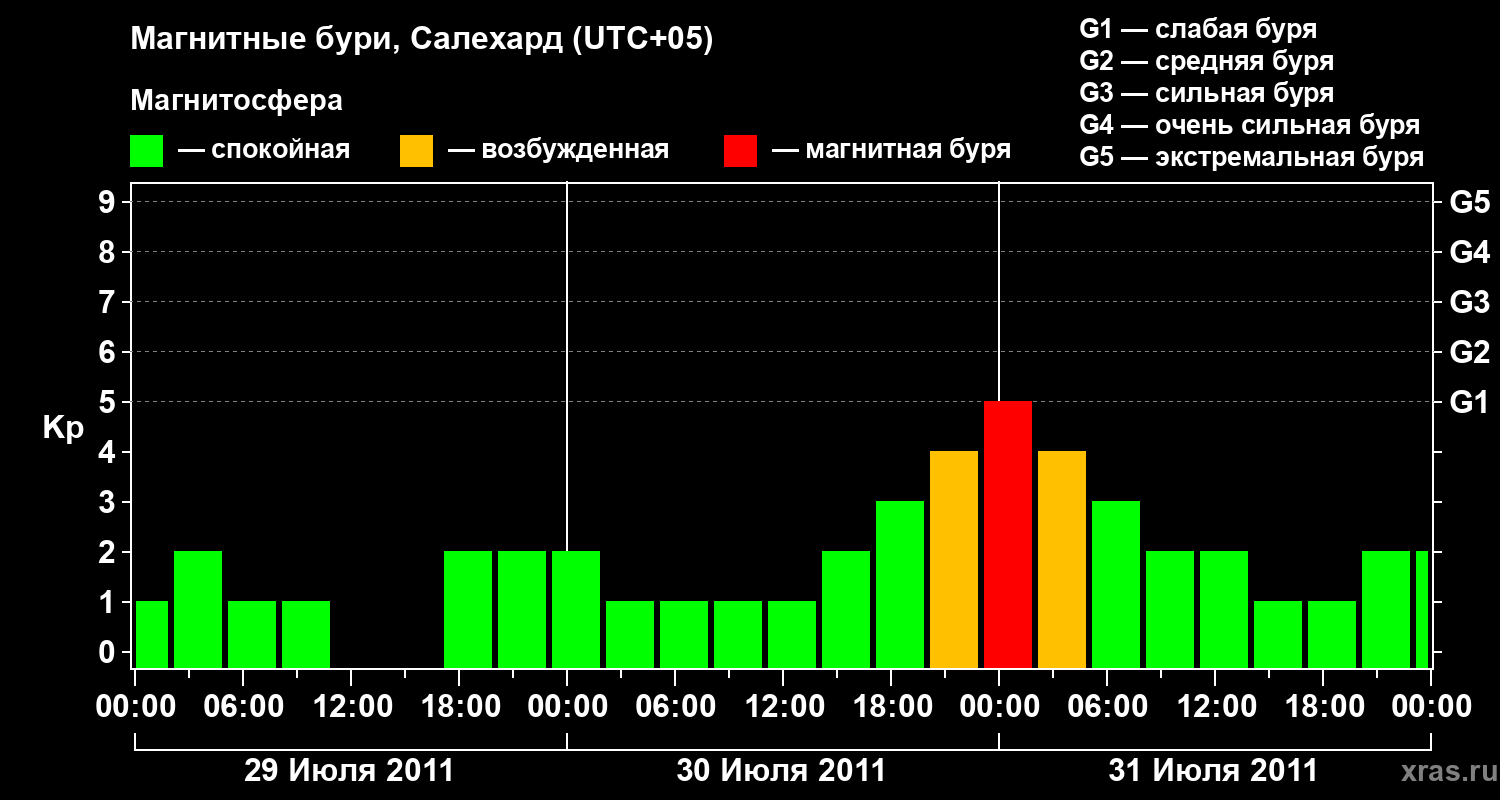Click the "06:00" time label for 31 Июля

pyautogui.click(x=1107, y=706)
